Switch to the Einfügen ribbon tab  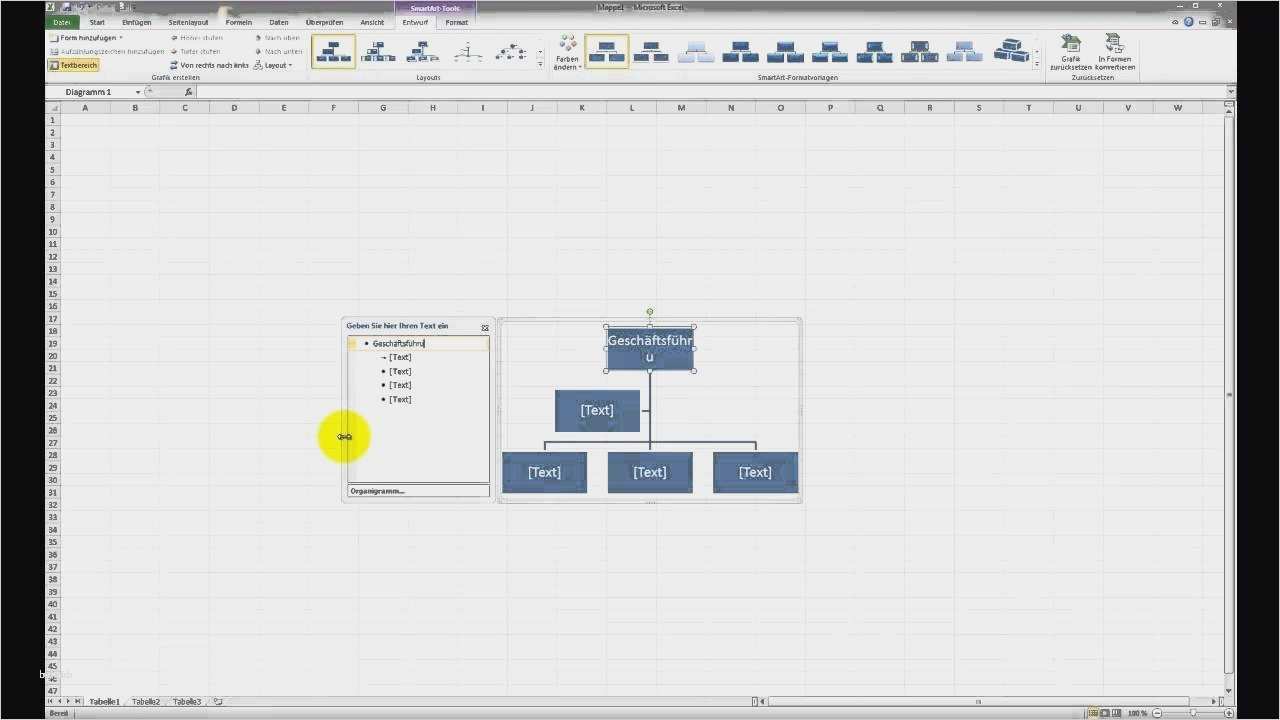137,22
